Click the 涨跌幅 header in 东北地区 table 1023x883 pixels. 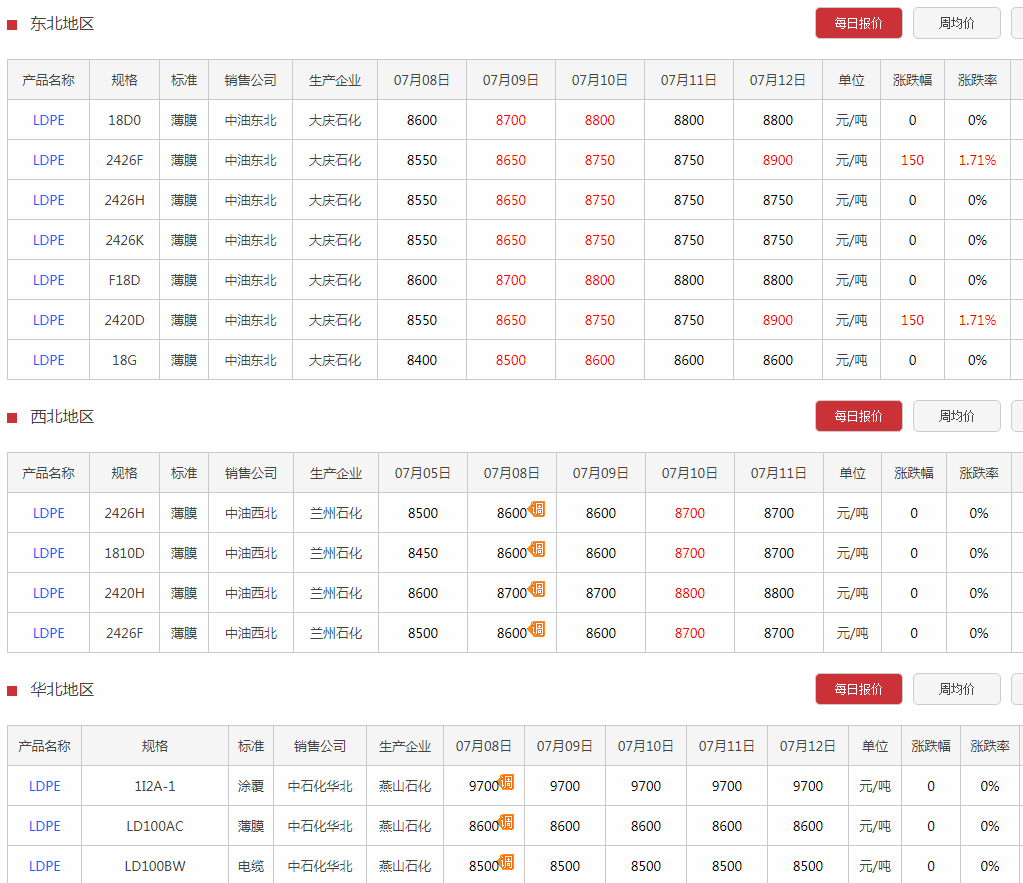(x=912, y=80)
